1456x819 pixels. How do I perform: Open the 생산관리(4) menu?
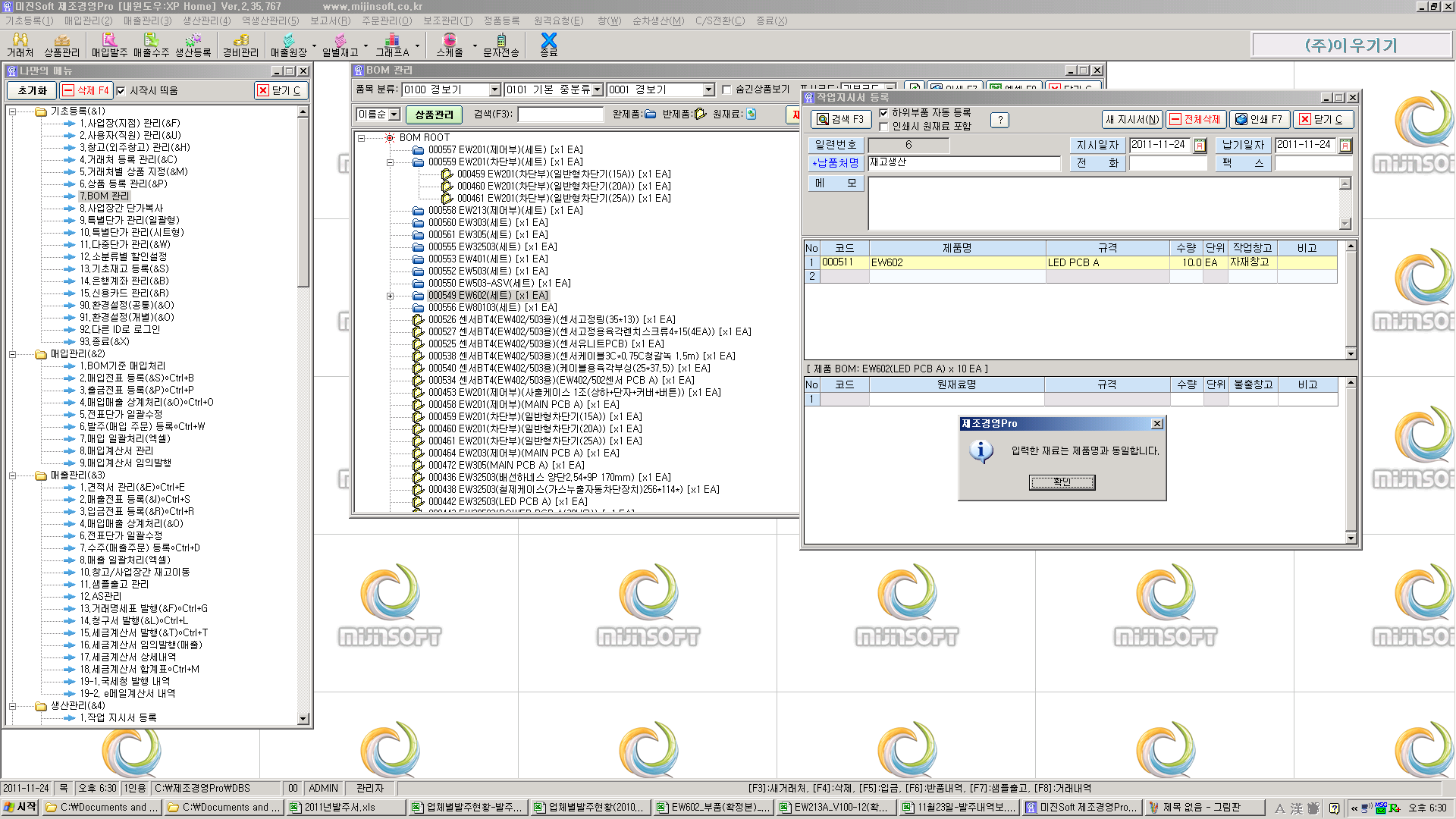click(206, 20)
